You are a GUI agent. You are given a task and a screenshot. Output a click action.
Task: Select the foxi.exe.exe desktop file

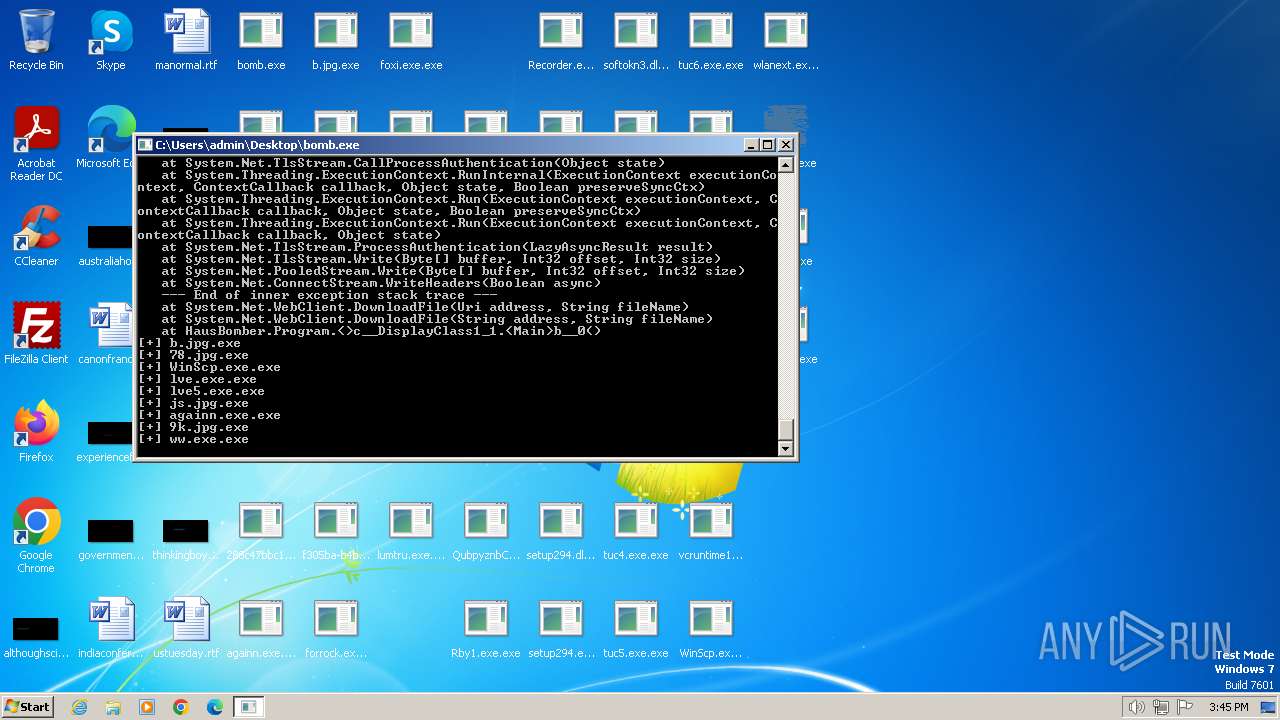click(x=411, y=40)
